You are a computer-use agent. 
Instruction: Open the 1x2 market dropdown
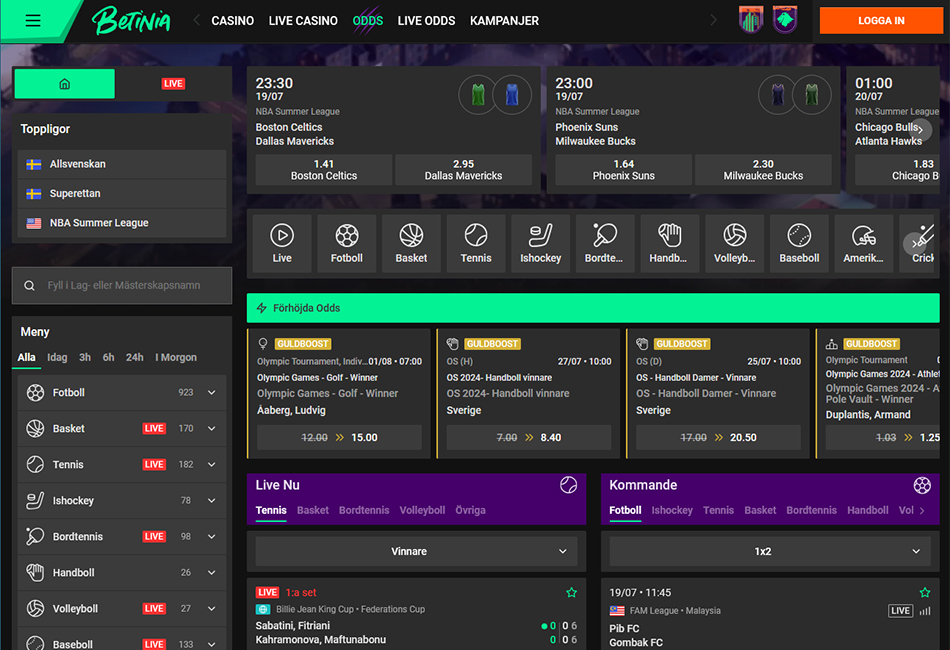tap(770, 551)
